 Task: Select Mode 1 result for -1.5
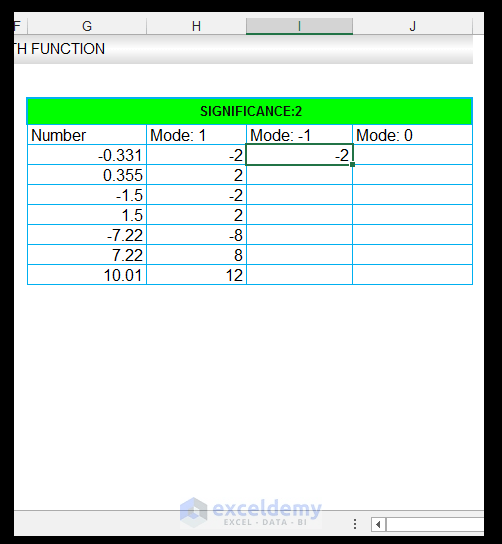(196, 195)
